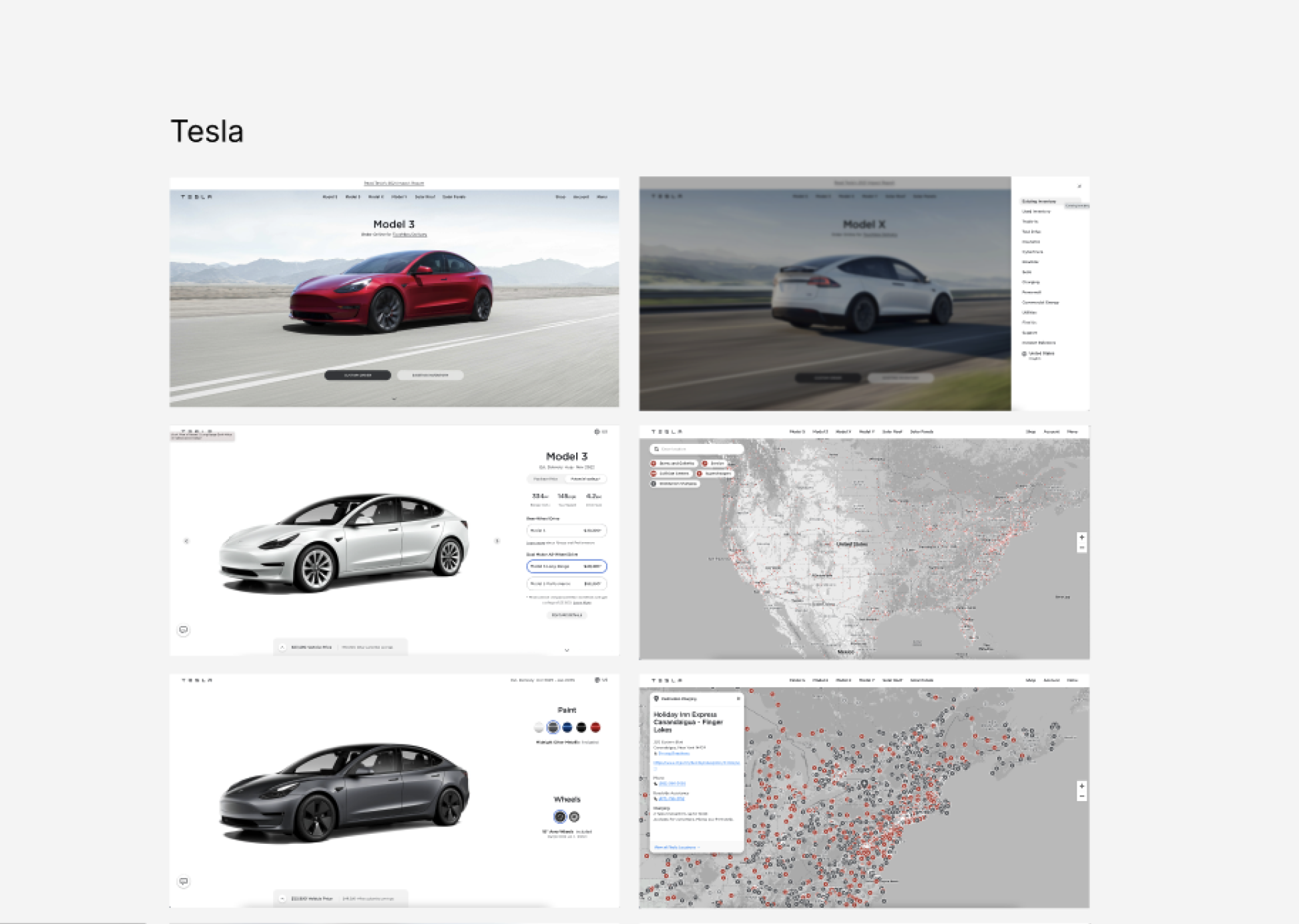Open Shop on red Model 3 page nav
Screen dimensions: 1299x924
tap(561, 197)
